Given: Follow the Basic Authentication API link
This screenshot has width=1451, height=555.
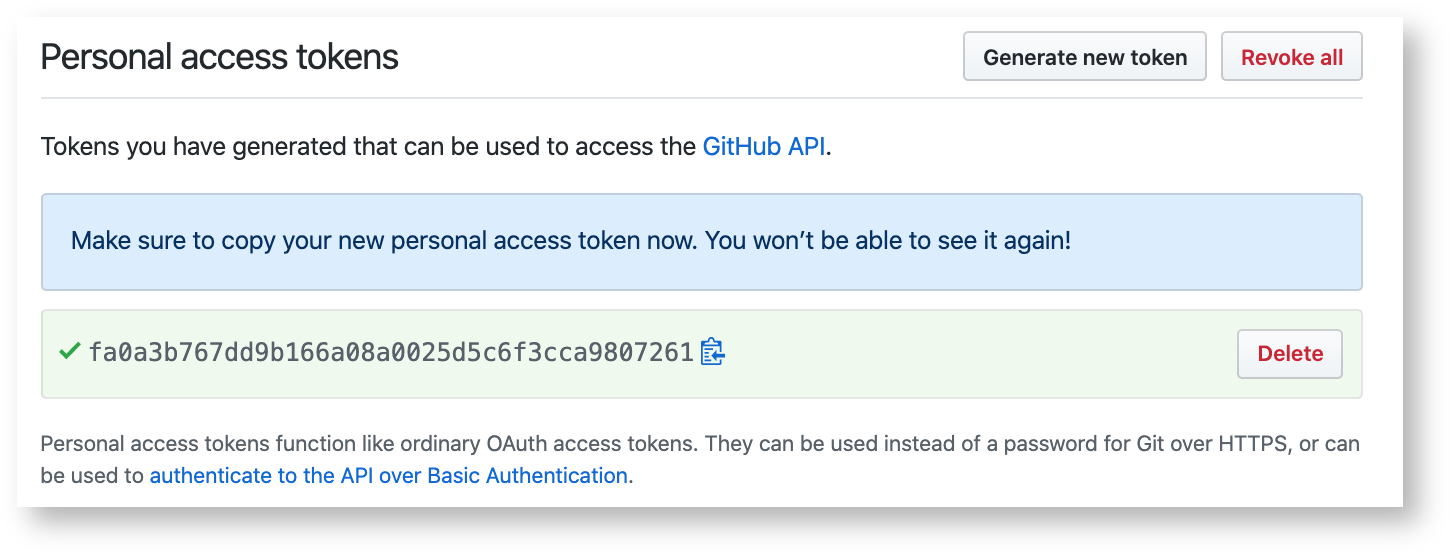Looking at the screenshot, I should click(388, 476).
